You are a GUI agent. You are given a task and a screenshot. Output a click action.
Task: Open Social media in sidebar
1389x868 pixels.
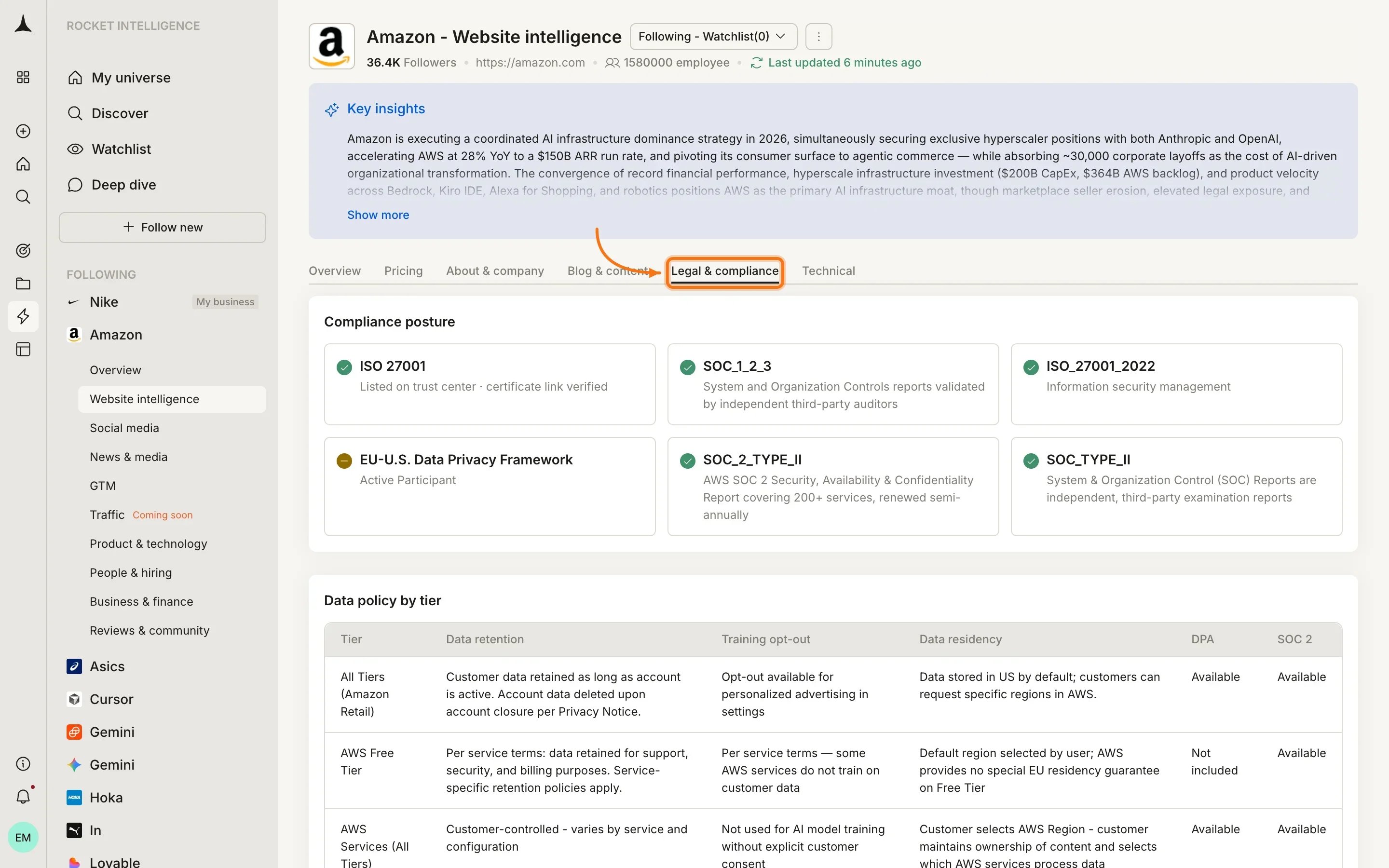tap(124, 428)
